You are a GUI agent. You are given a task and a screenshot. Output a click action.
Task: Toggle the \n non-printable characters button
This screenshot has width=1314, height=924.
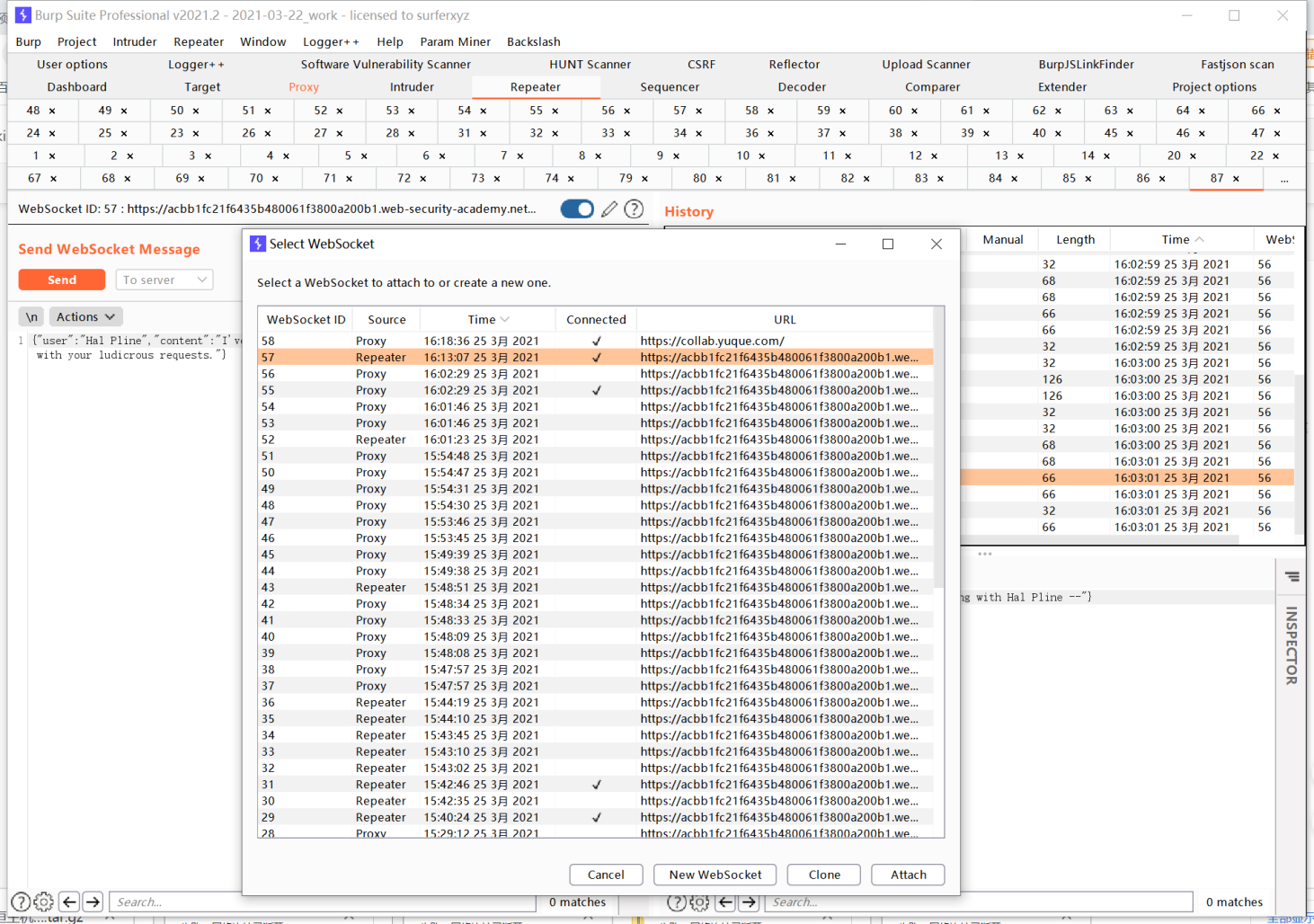tap(31, 316)
